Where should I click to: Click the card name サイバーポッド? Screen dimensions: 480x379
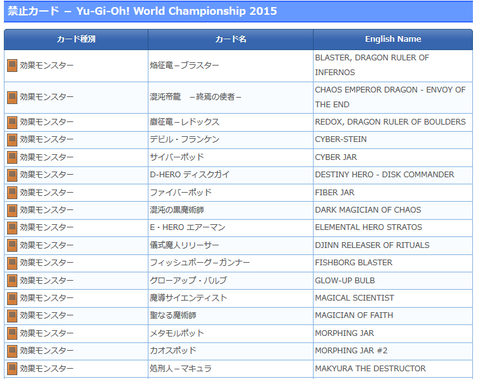point(177,157)
